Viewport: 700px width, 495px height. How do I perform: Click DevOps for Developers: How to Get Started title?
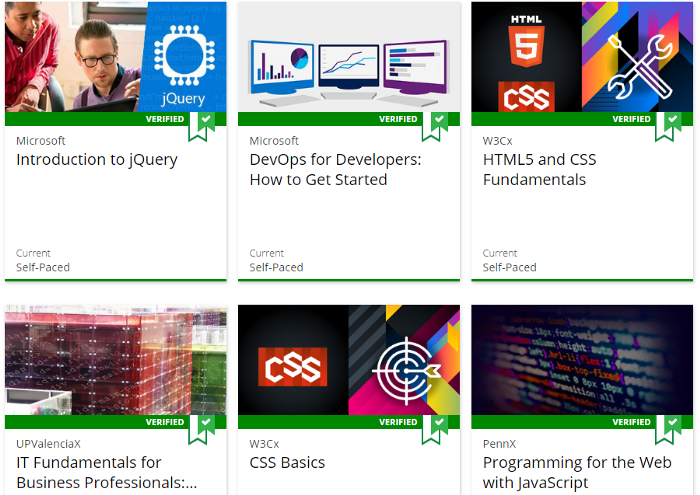coord(335,170)
